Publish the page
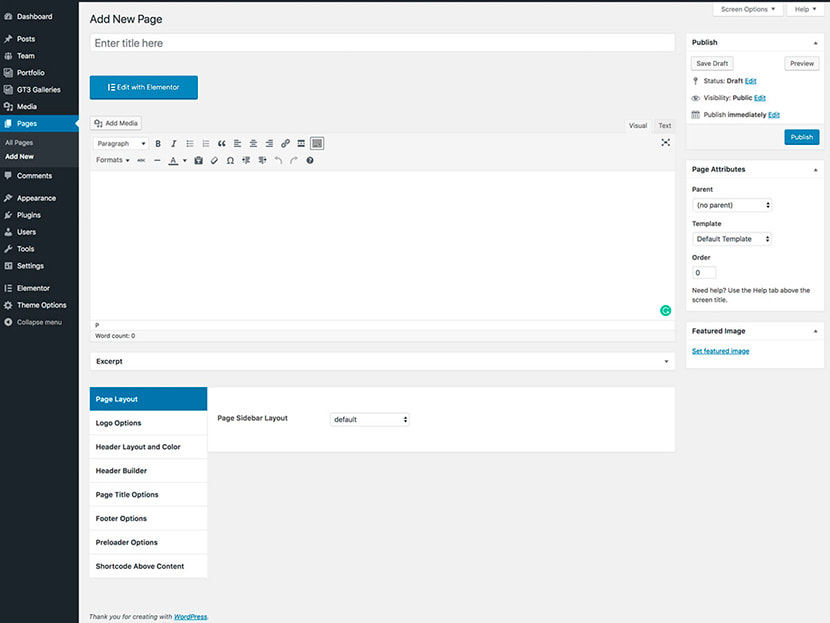Image resolution: width=830 pixels, height=623 pixels. pos(801,137)
